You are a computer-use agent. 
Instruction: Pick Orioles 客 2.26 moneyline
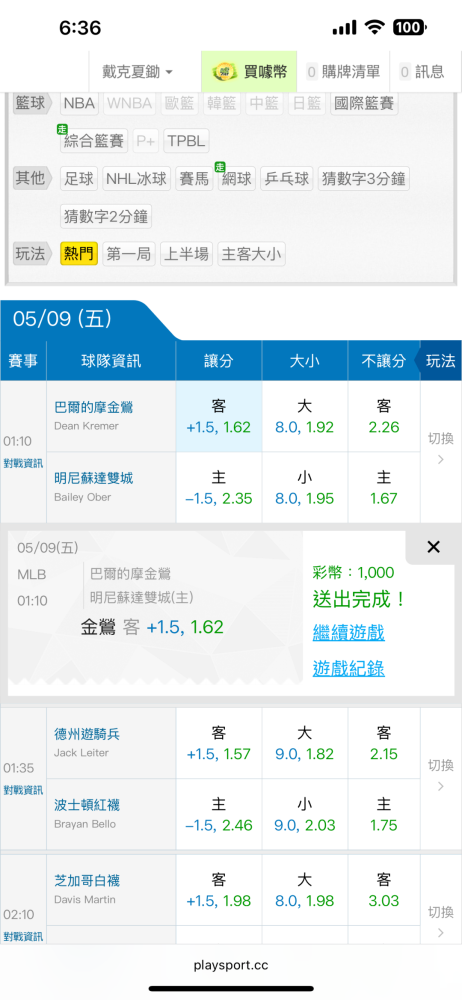click(x=384, y=416)
